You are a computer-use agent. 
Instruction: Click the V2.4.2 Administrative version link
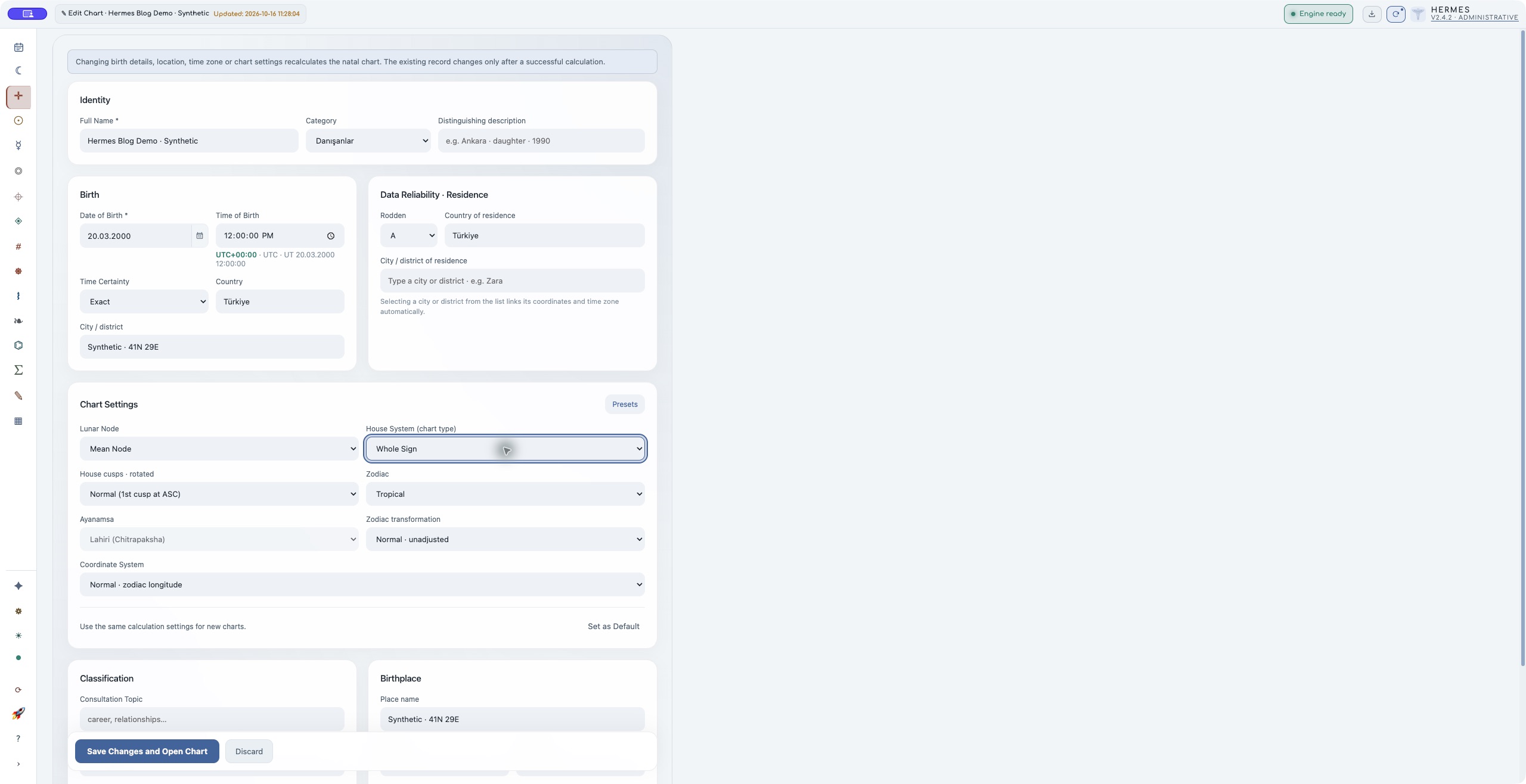pos(1475,17)
